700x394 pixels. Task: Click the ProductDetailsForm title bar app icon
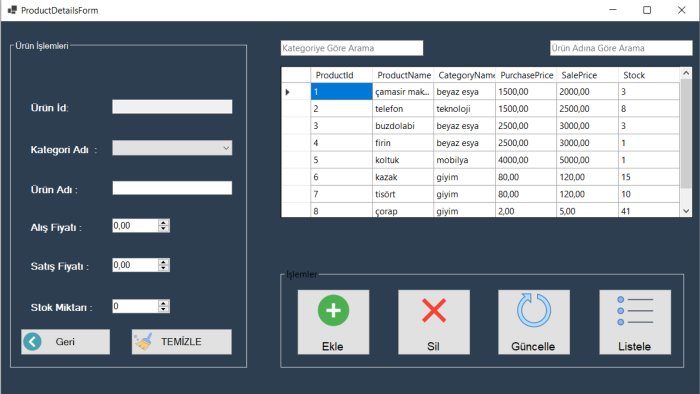pos(12,10)
